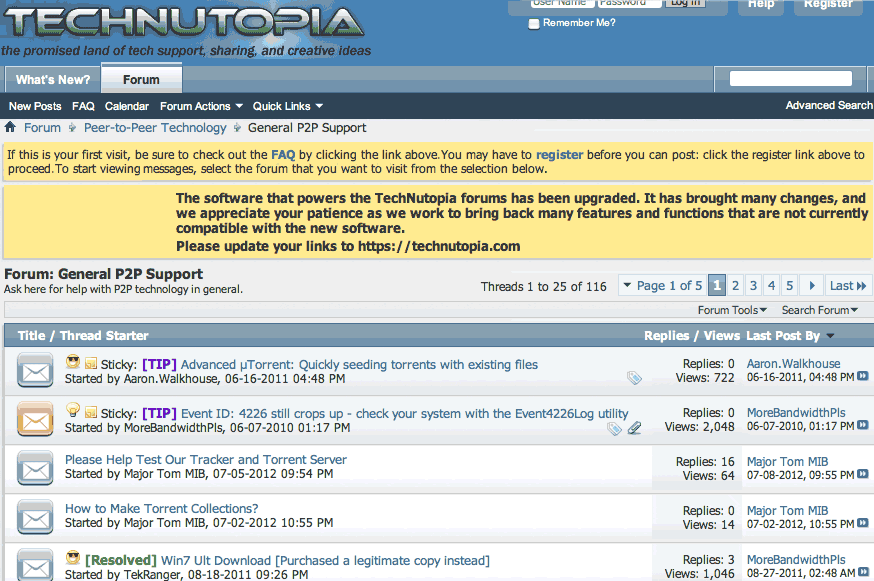
Task: Toggle the Remember Me checkbox
Action: point(534,23)
